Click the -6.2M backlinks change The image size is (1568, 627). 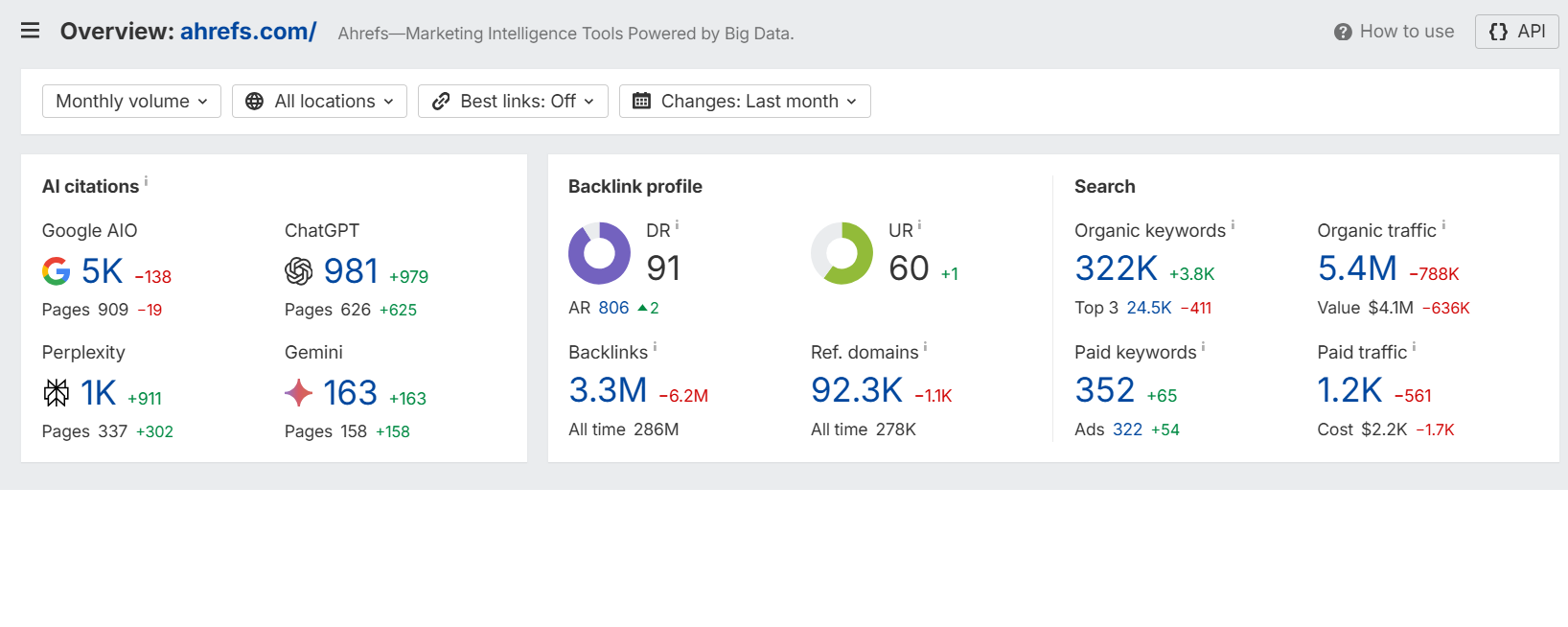683,396
